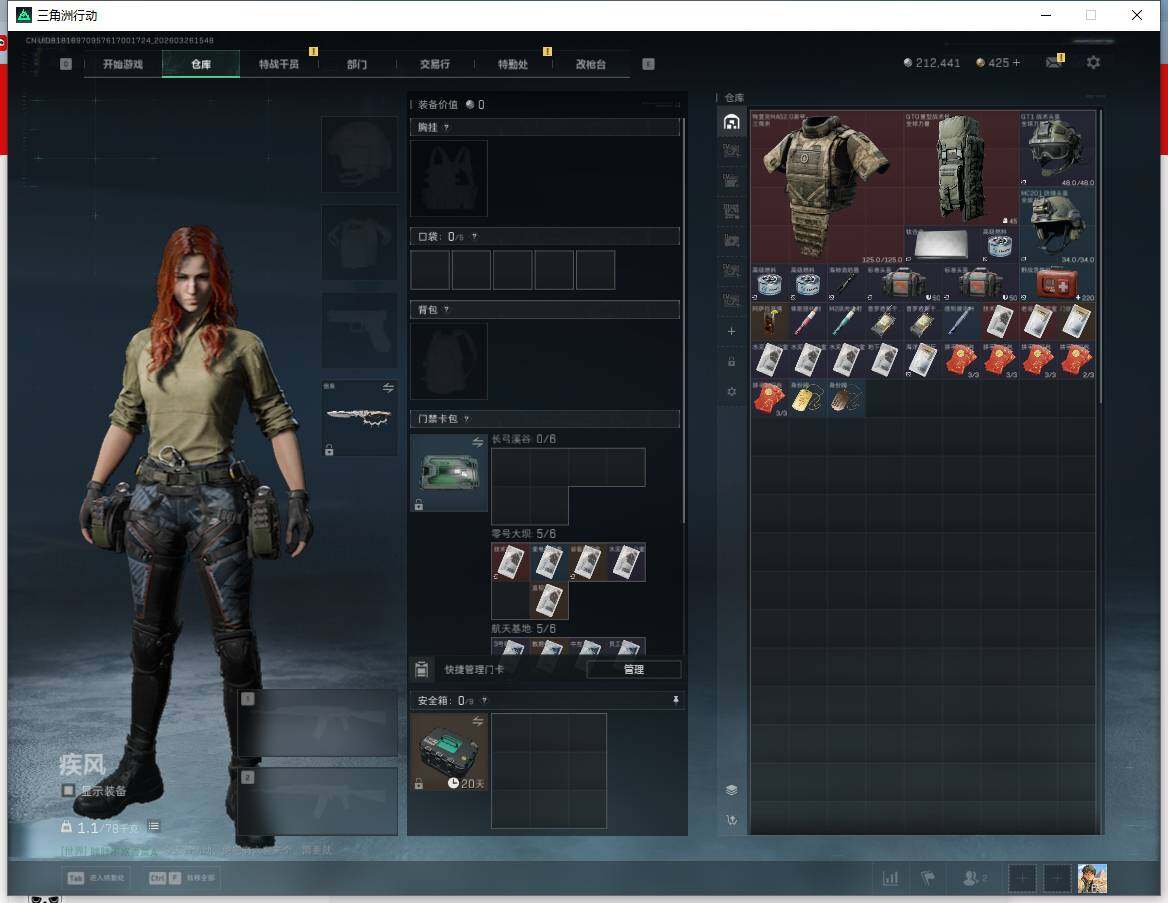Click the empty pistol slot

pos(359,330)
